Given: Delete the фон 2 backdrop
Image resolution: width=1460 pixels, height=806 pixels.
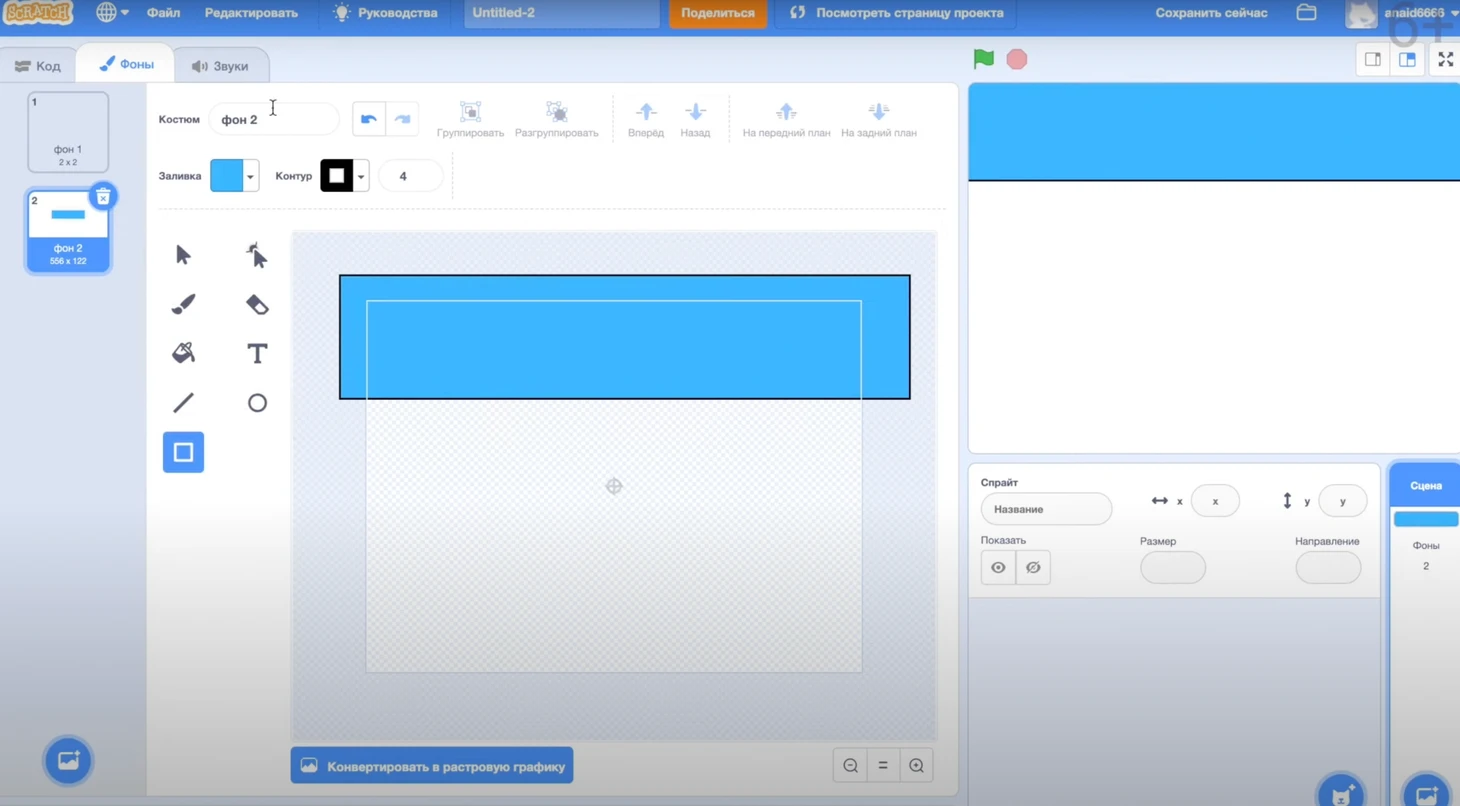Looking at the screenshot, I should coord(103,197).
